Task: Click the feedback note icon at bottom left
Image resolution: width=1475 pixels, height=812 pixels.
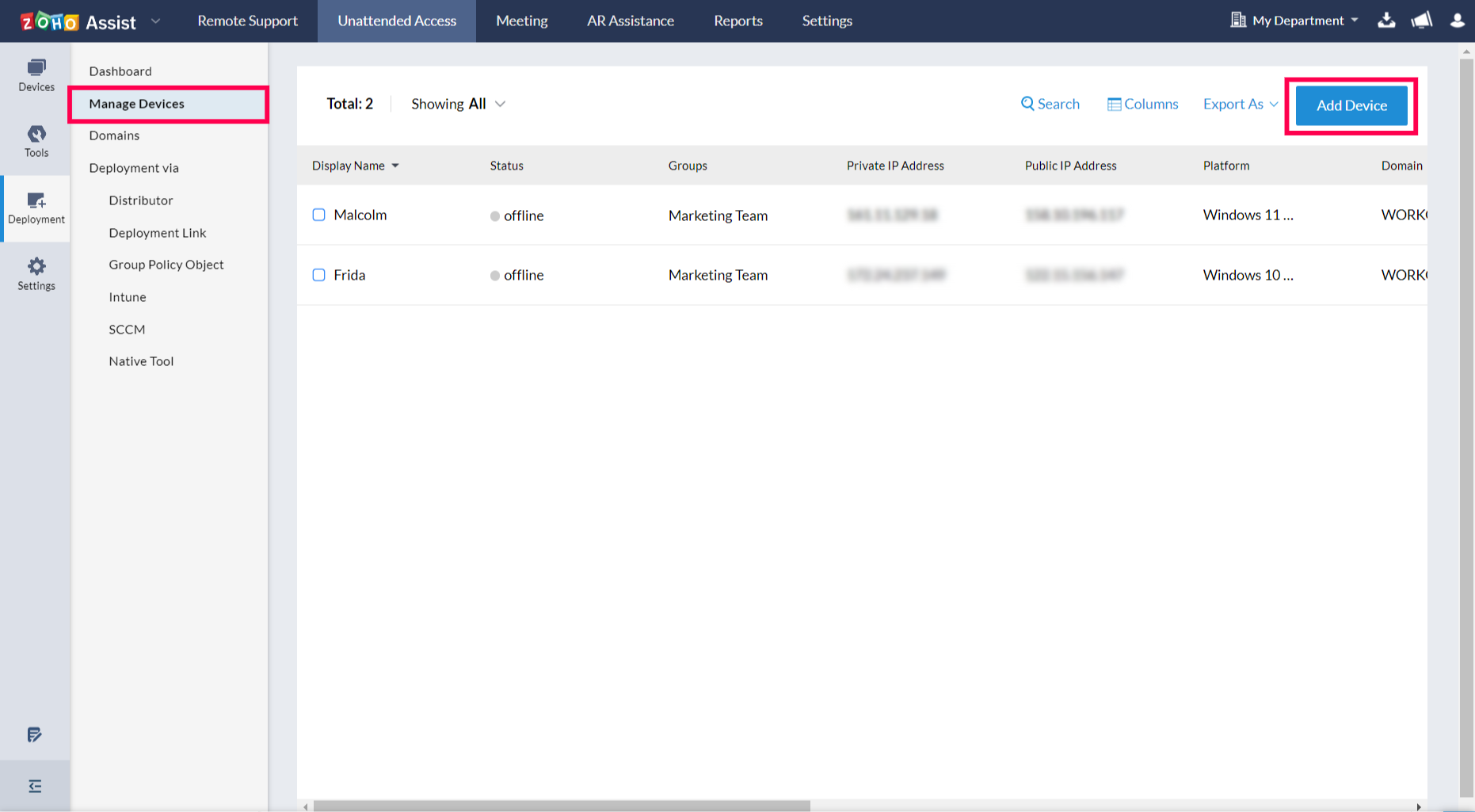Action: [x=35, y=735]
